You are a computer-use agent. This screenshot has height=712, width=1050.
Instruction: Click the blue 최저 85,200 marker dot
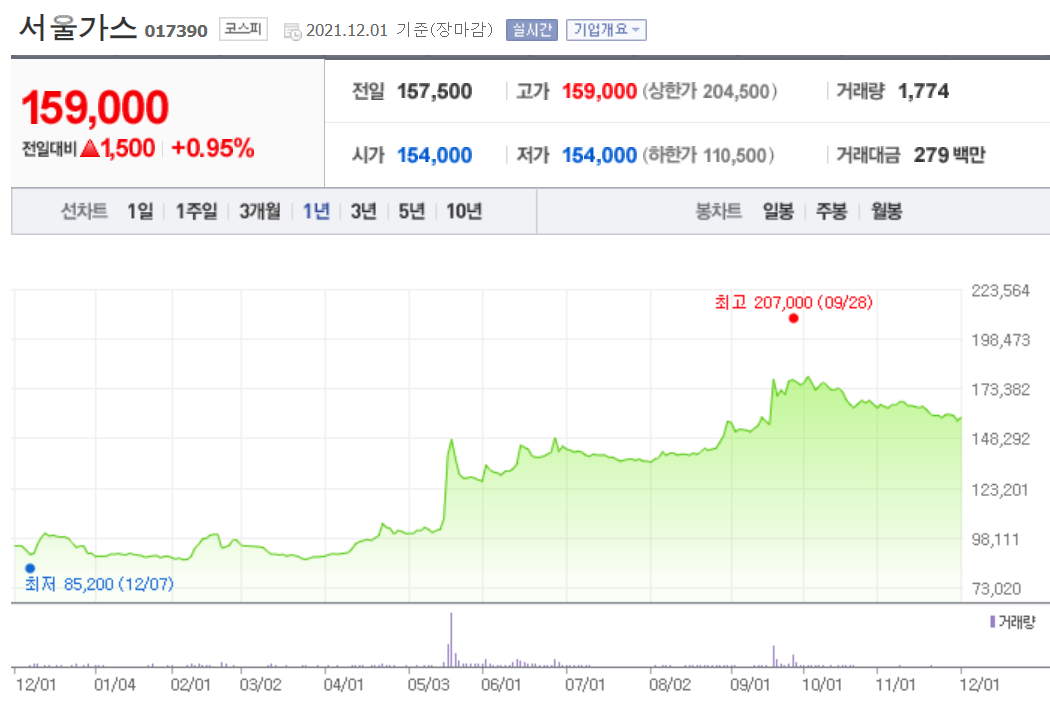[30, 568]
